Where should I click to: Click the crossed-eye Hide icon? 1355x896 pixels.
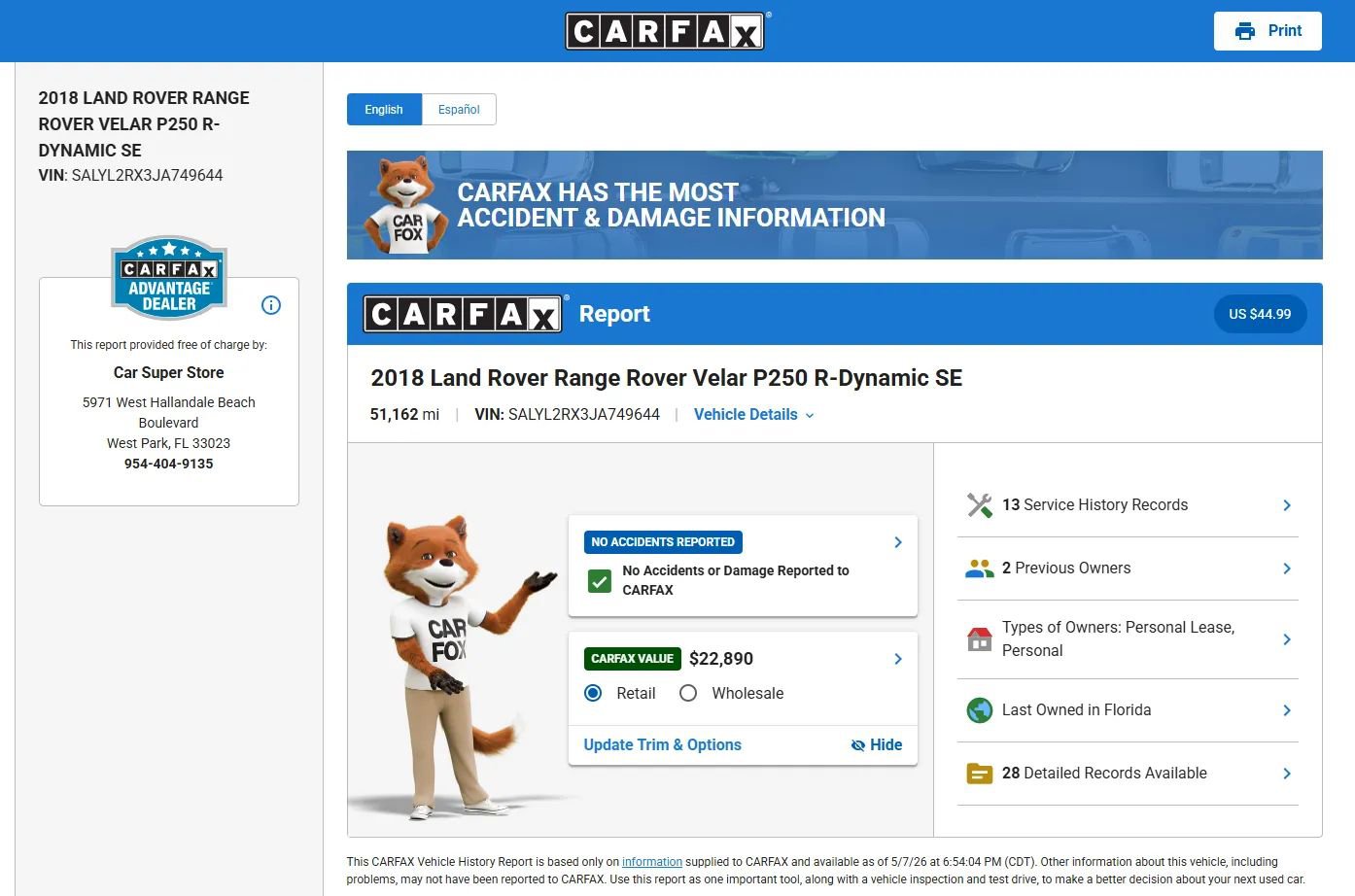click(858, 745)
